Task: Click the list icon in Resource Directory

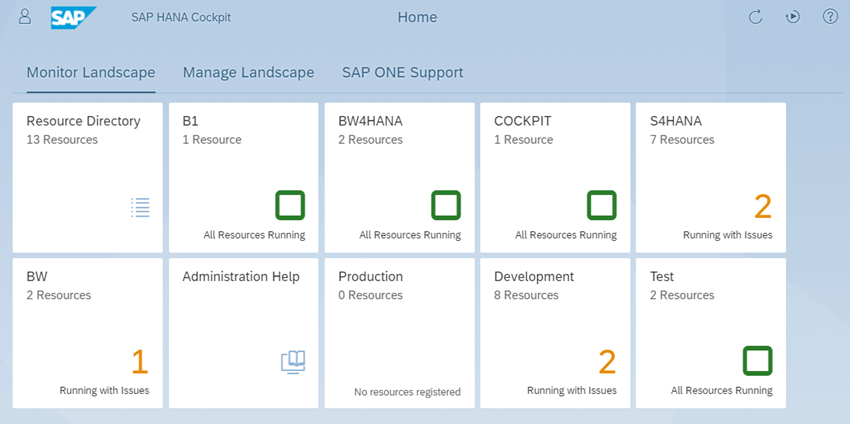Action: (x=140, y=207)
